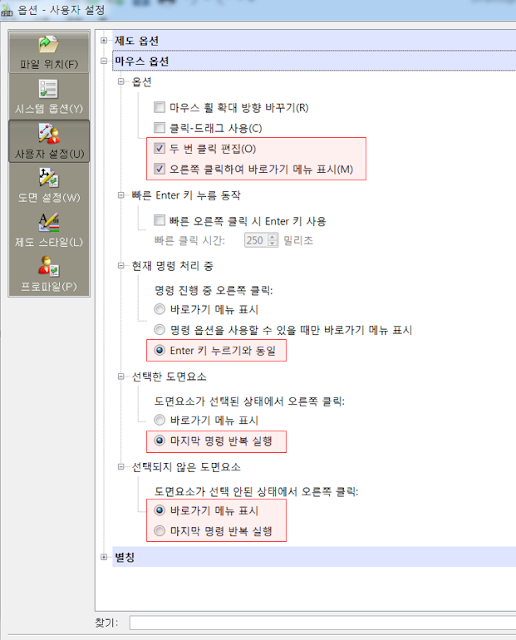516x640 pixels.
Task: Click the 250 milliseconds value field
Action: pos(256,240)
